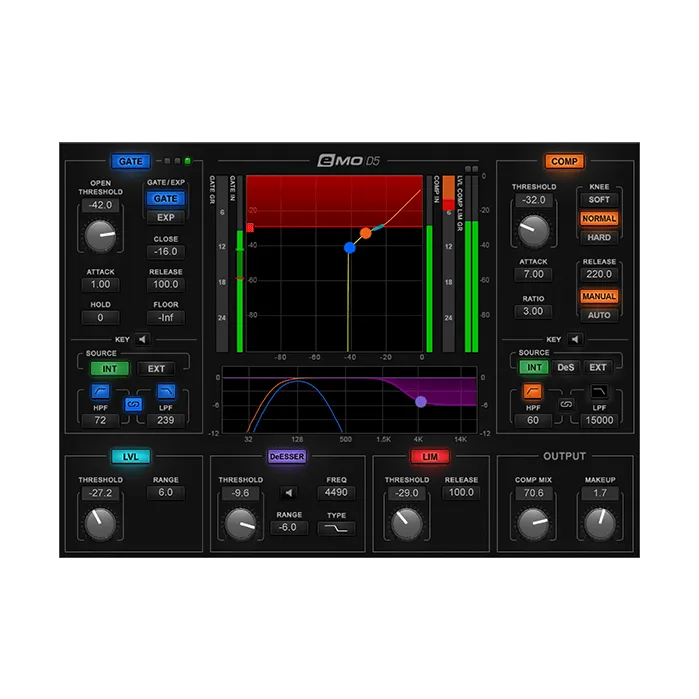Click the Comp filter link icon
Viewport: 699px width, 699px height.
pos(566,404)
